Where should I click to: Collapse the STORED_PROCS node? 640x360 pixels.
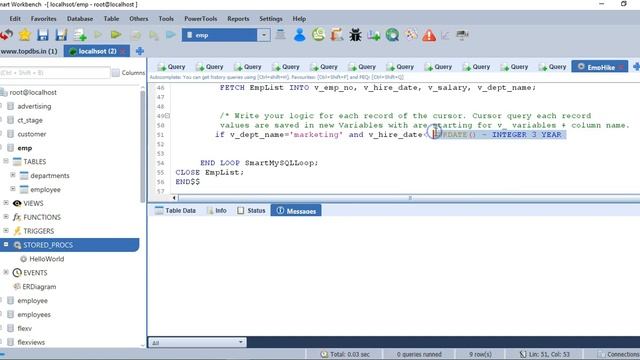click(x=6, y=244)
